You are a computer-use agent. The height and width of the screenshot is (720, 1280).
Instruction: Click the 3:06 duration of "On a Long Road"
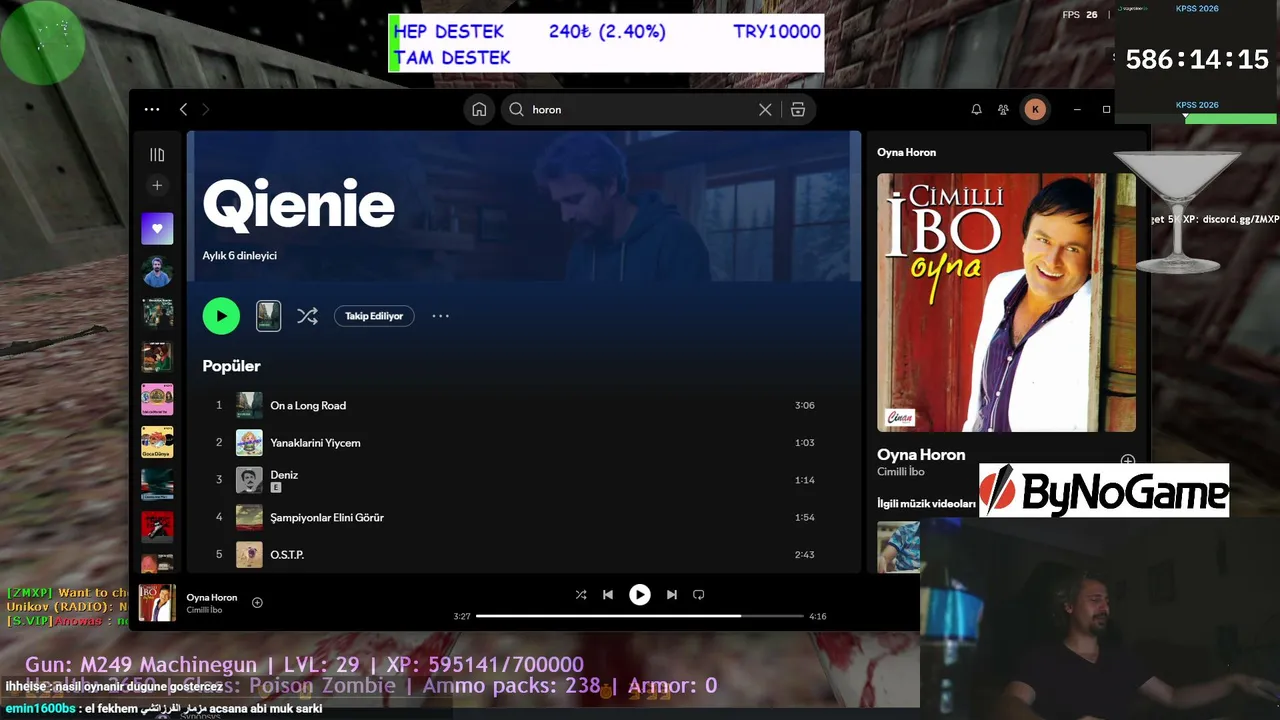804,406
